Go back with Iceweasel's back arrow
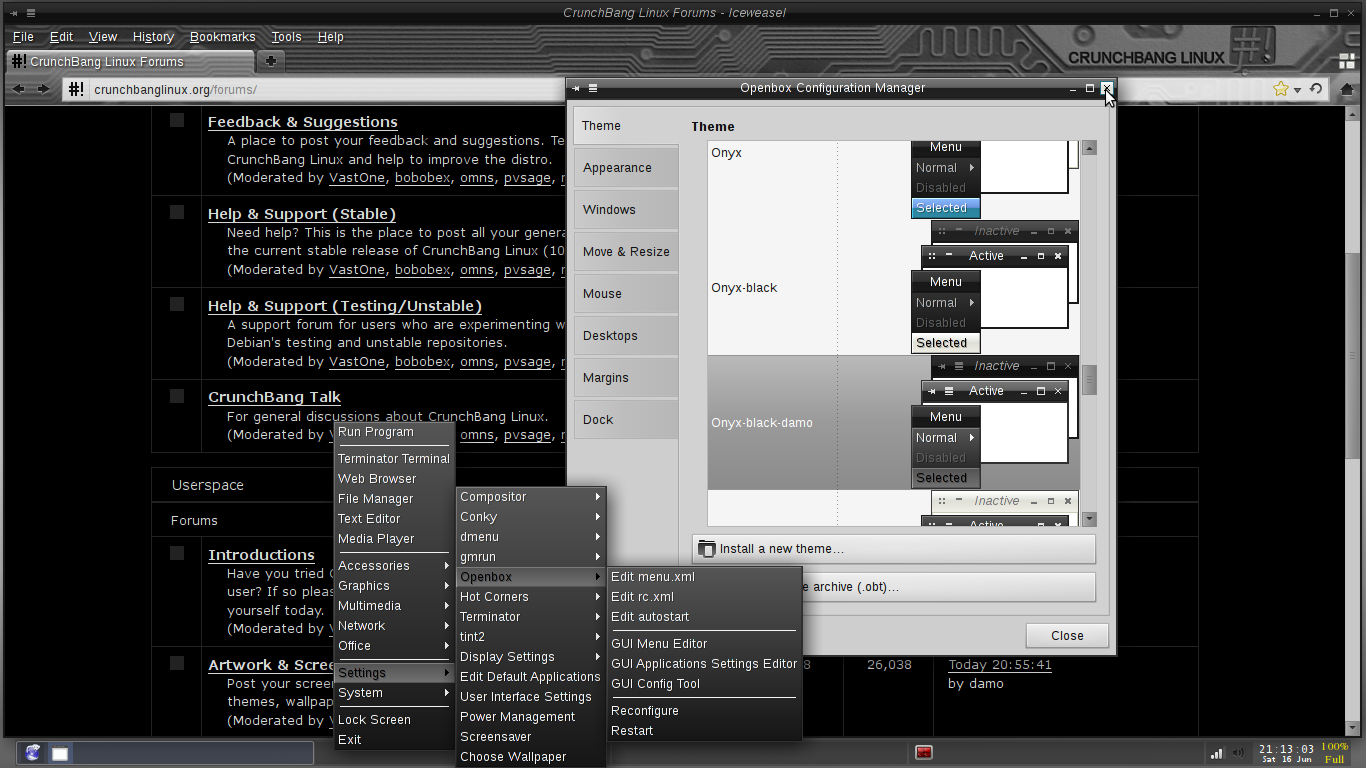This screenshot has width=1366, height=768. [x=18, y=89]
